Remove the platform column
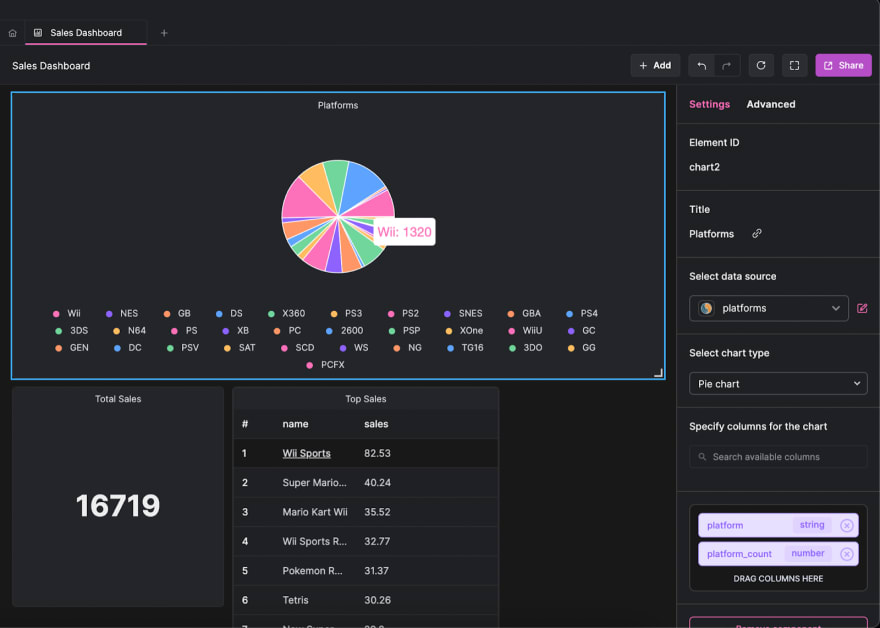 [x=846, y=525]
